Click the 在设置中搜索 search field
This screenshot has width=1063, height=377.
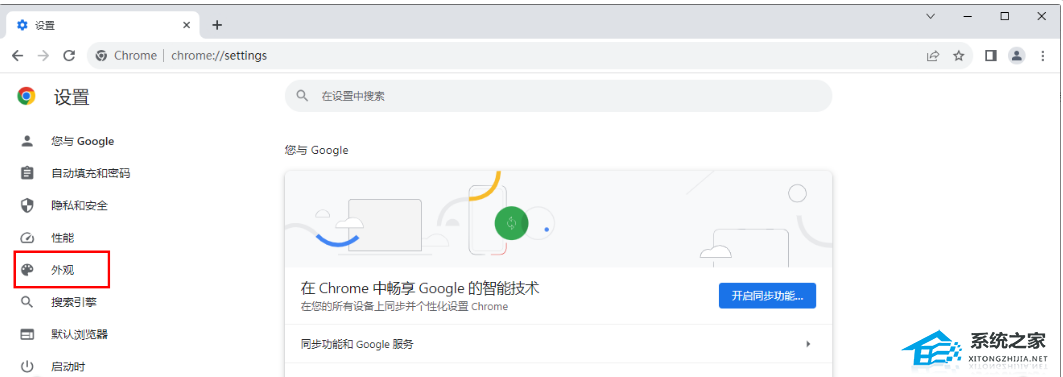click(x=558, y=96)
